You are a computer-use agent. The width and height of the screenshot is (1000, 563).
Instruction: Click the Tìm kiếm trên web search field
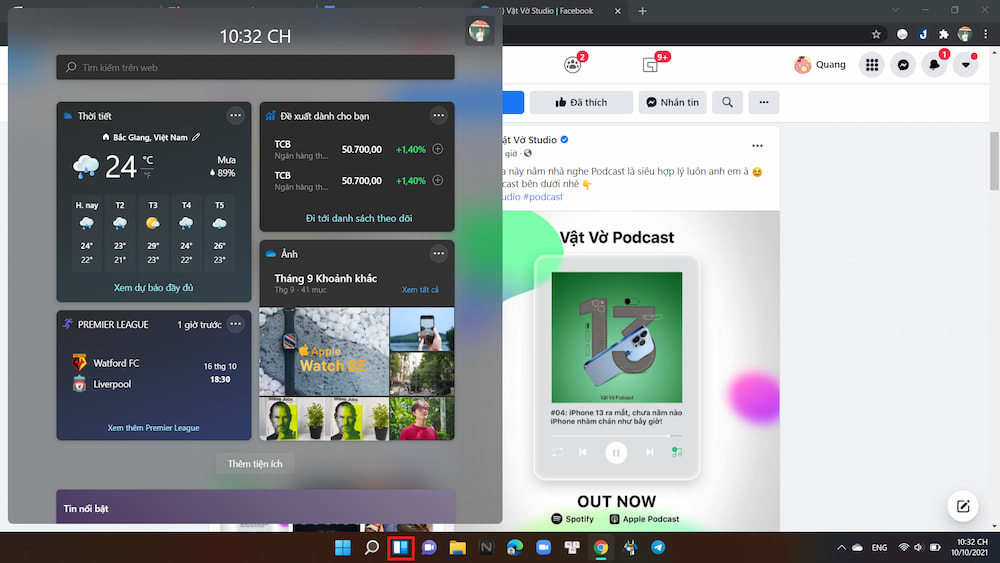pyautogui.click(x=255, y=68)
